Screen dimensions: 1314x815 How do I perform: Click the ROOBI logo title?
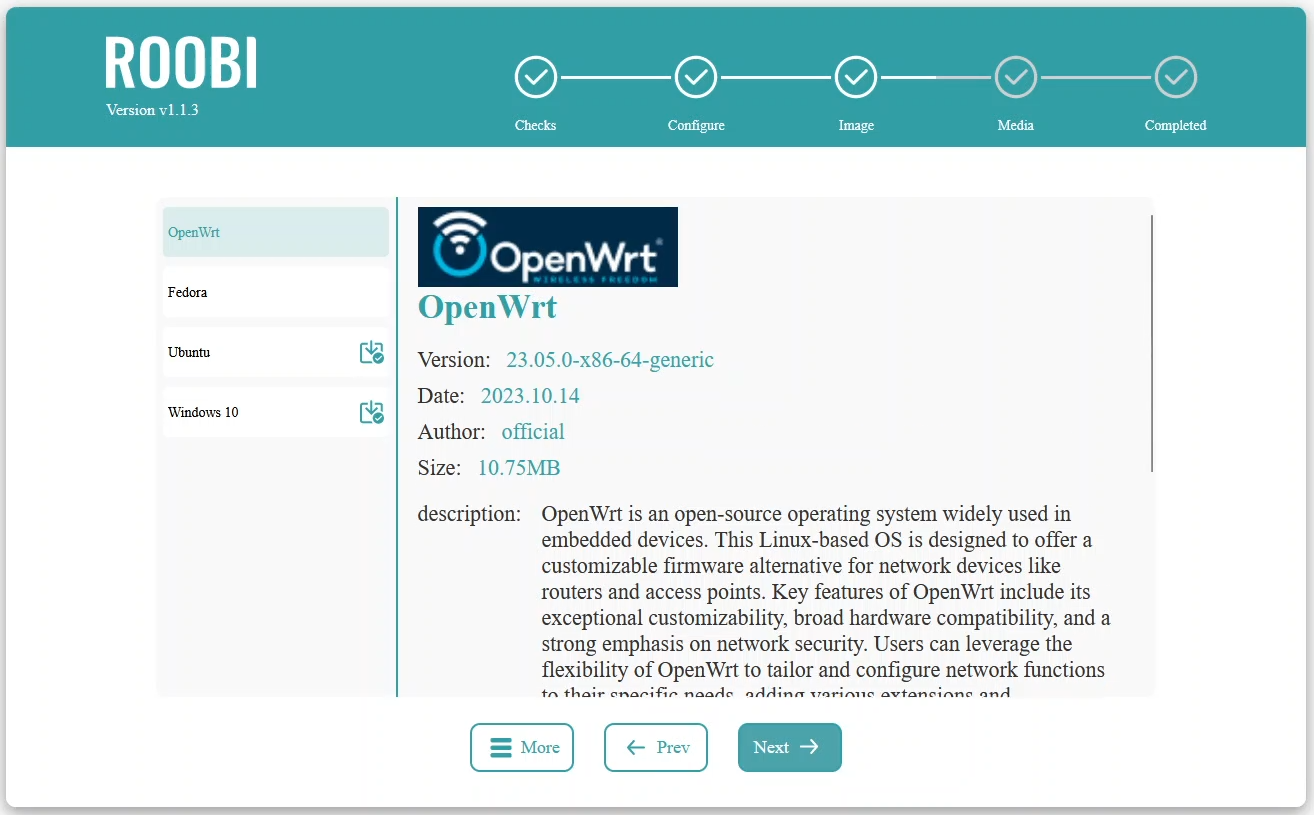[x=181, y=63]
